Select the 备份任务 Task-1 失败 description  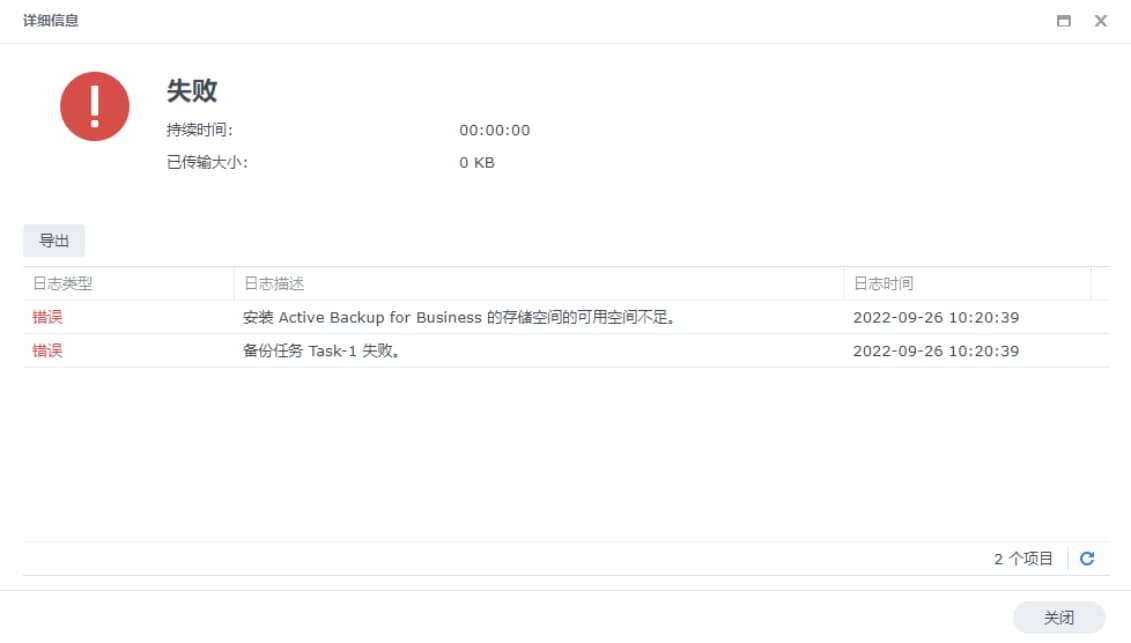pyautogui.click(x=321, y=351)
